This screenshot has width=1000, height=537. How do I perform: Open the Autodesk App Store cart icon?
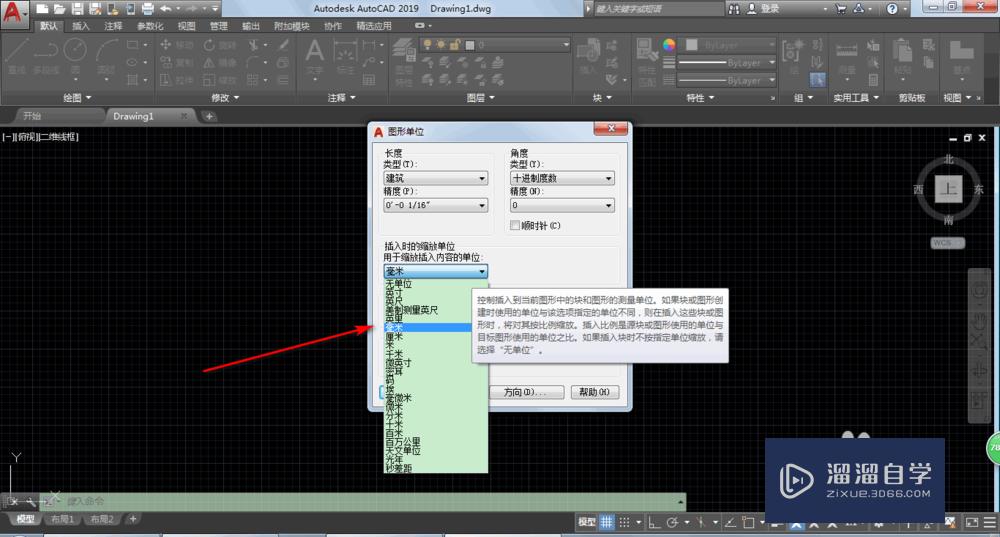click(x=841, y=9)
